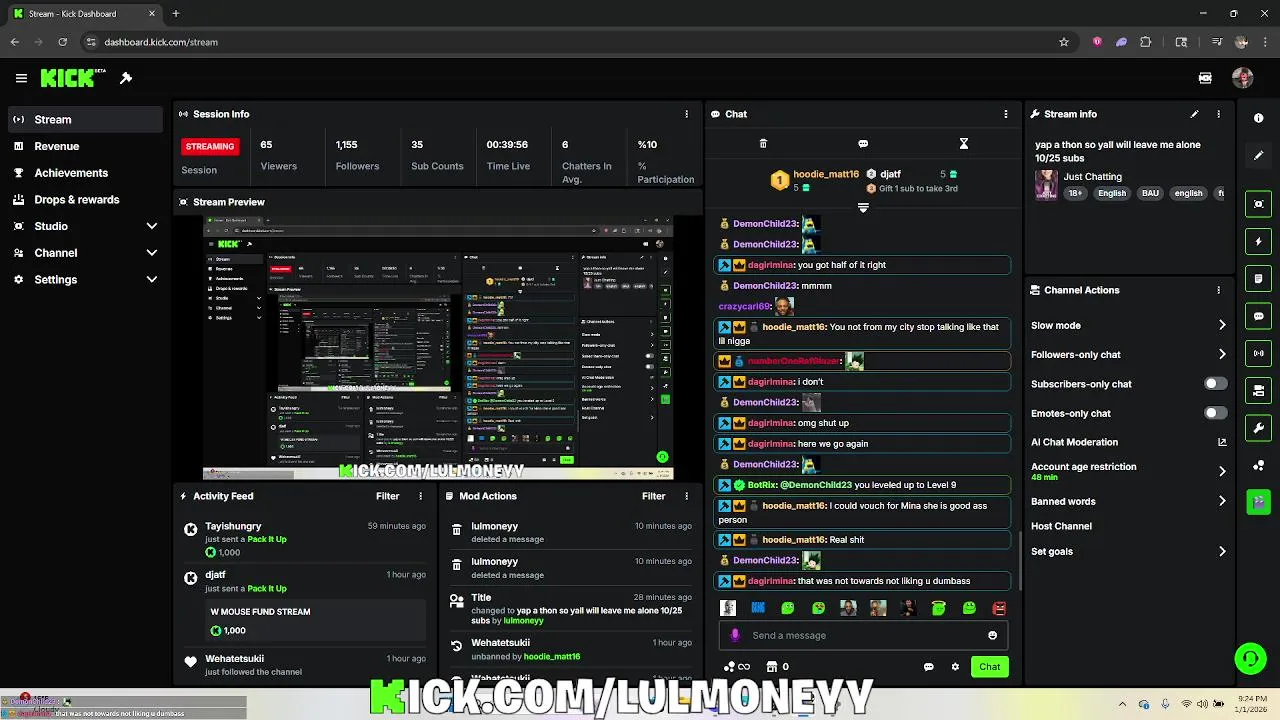Focus the Send a message field

tap(862, 636)
